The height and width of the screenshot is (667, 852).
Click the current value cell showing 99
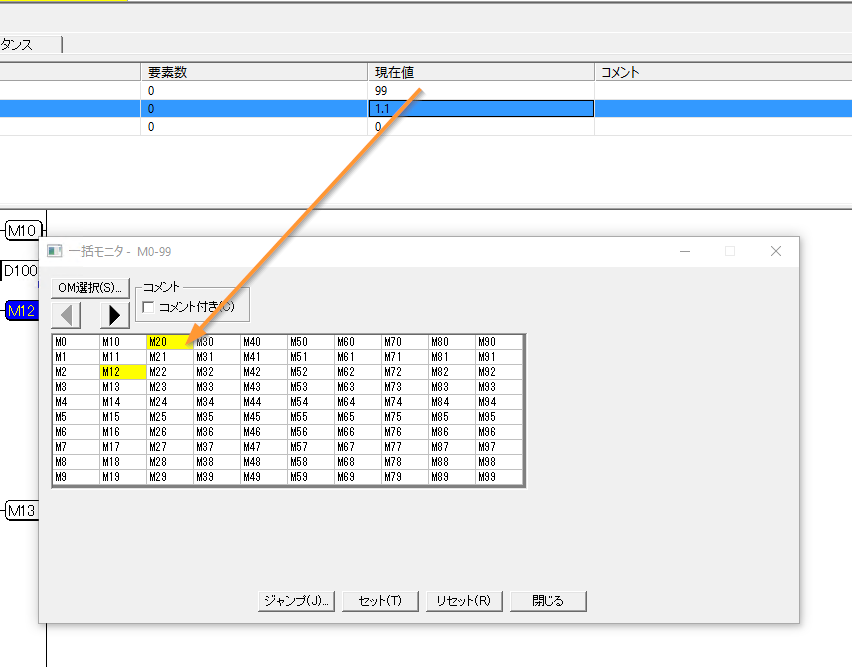pos(480,90)
